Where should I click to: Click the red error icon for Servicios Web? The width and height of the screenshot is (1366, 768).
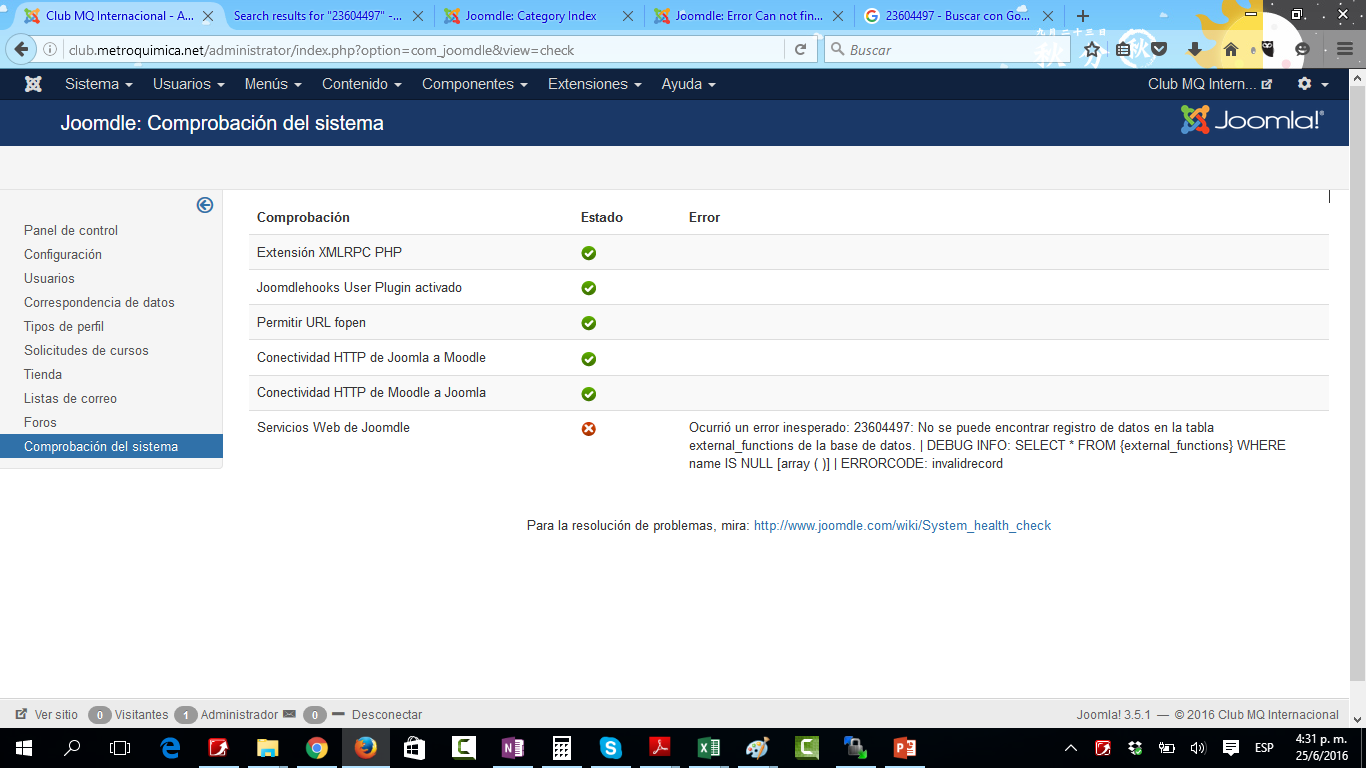[x=589, y=429]
